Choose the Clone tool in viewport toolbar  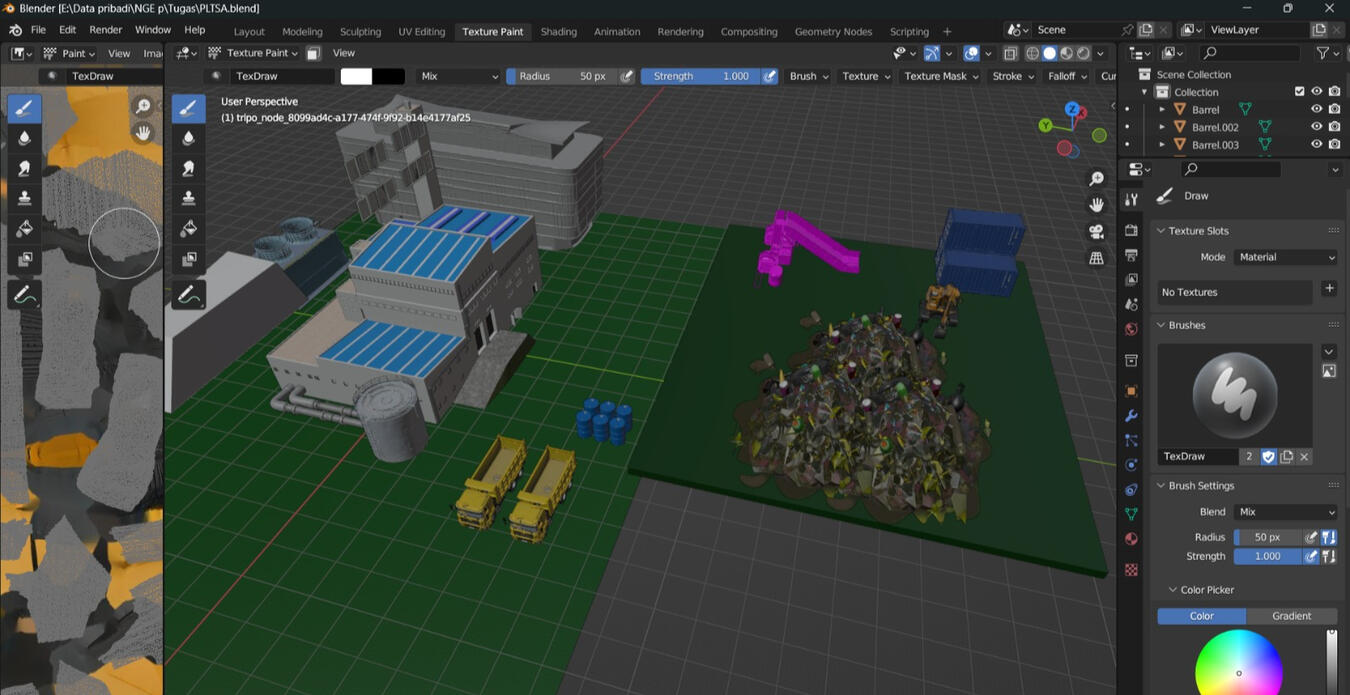(189, 199)
